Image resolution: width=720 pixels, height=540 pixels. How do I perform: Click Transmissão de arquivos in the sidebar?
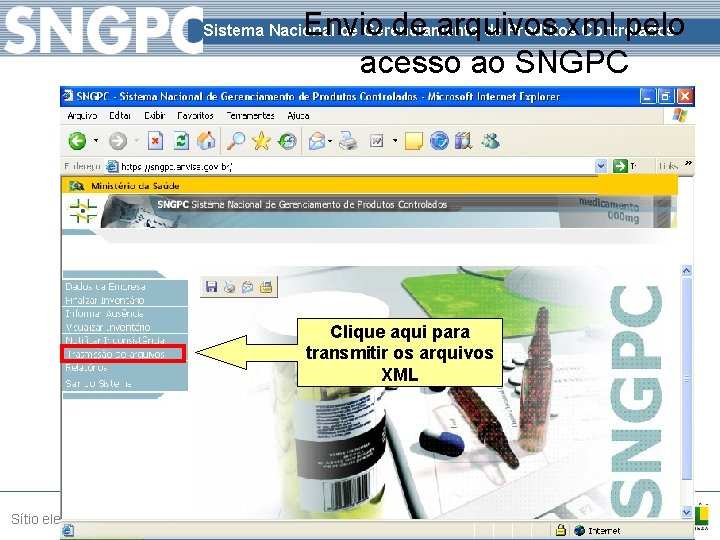coord(123,354)
